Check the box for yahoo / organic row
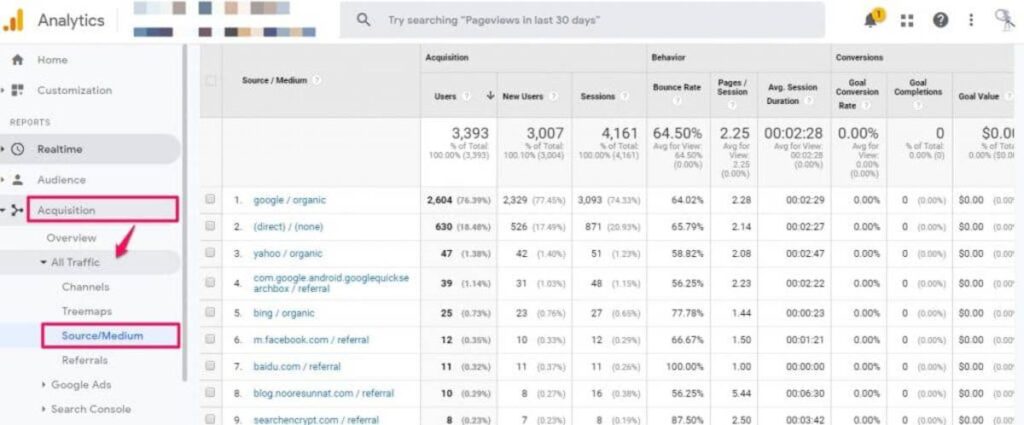The image size is (1024, 425). [x=210, y=253]
